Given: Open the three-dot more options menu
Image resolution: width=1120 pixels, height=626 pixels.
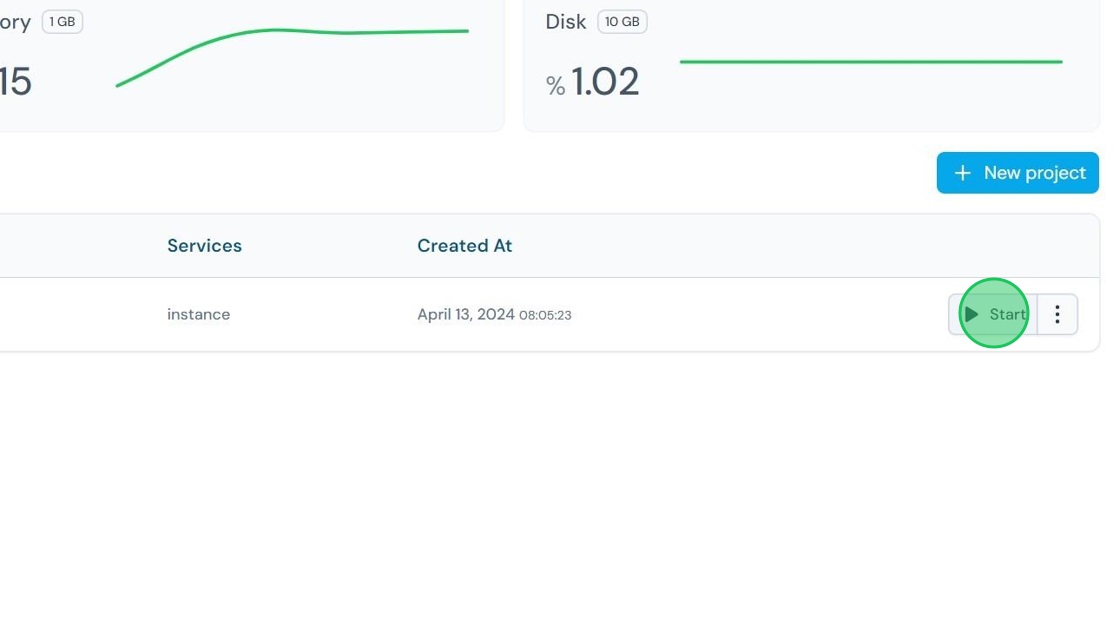Looking at the screenshot, I should click(1057, 314).
